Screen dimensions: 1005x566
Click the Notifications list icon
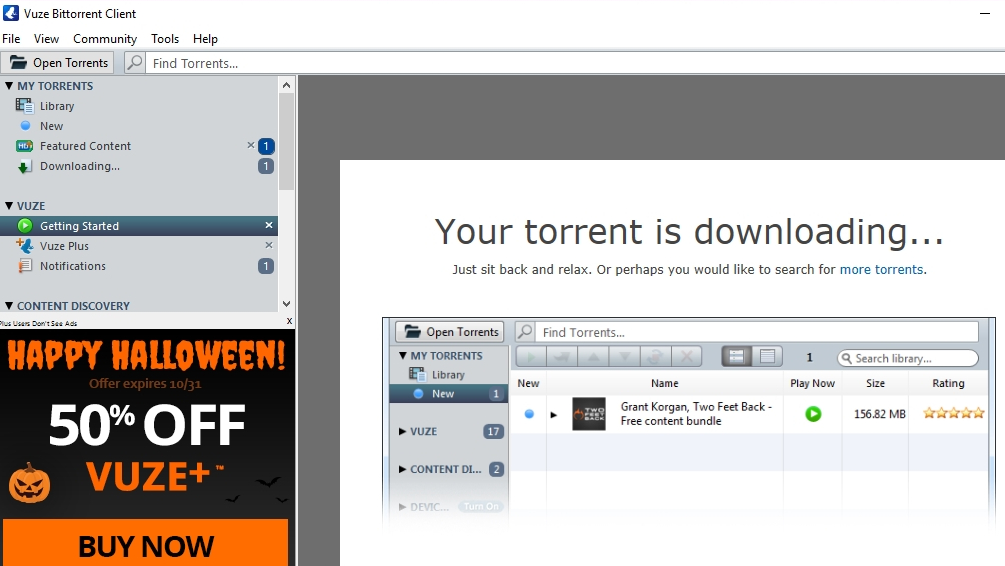pos(24,266)
